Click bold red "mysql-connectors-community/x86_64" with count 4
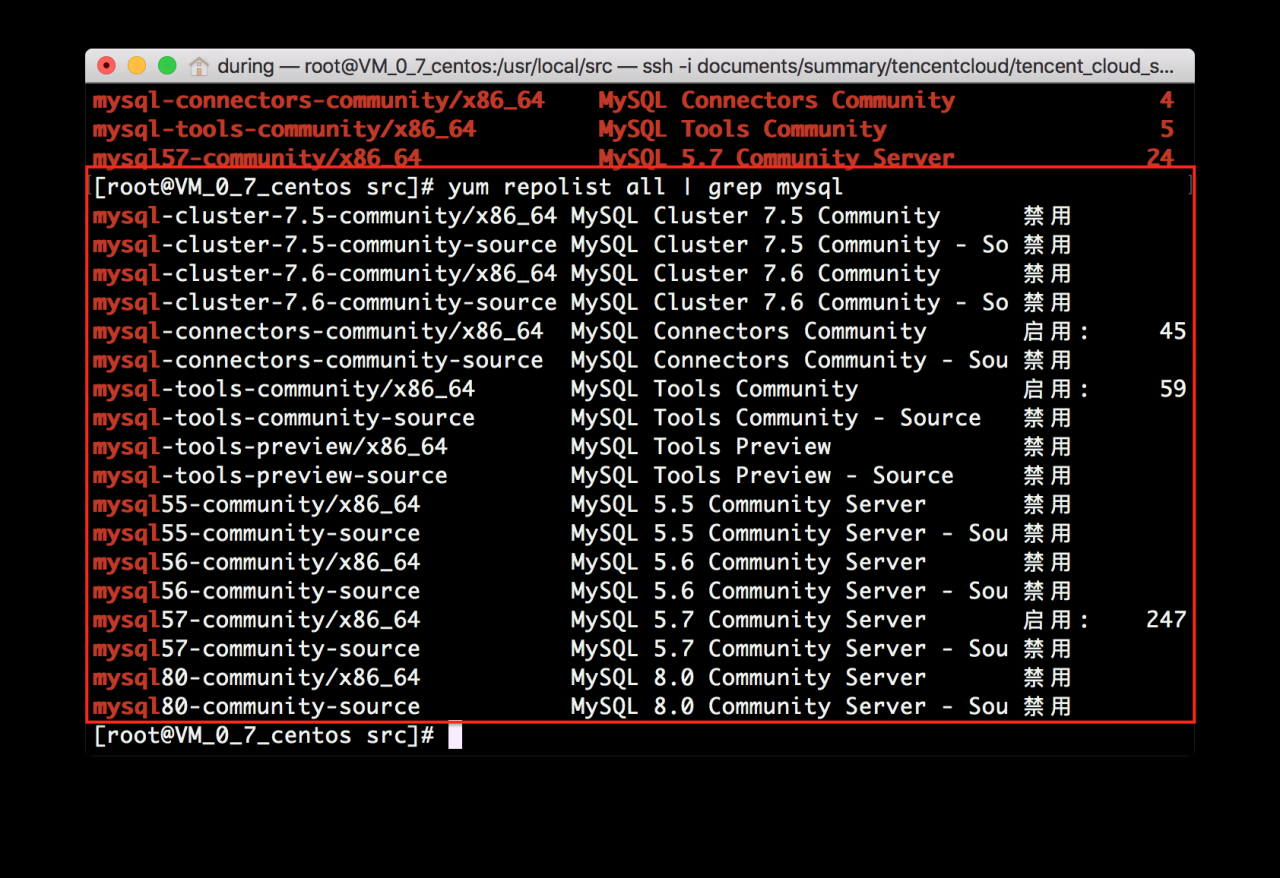 tap(319, 101)
